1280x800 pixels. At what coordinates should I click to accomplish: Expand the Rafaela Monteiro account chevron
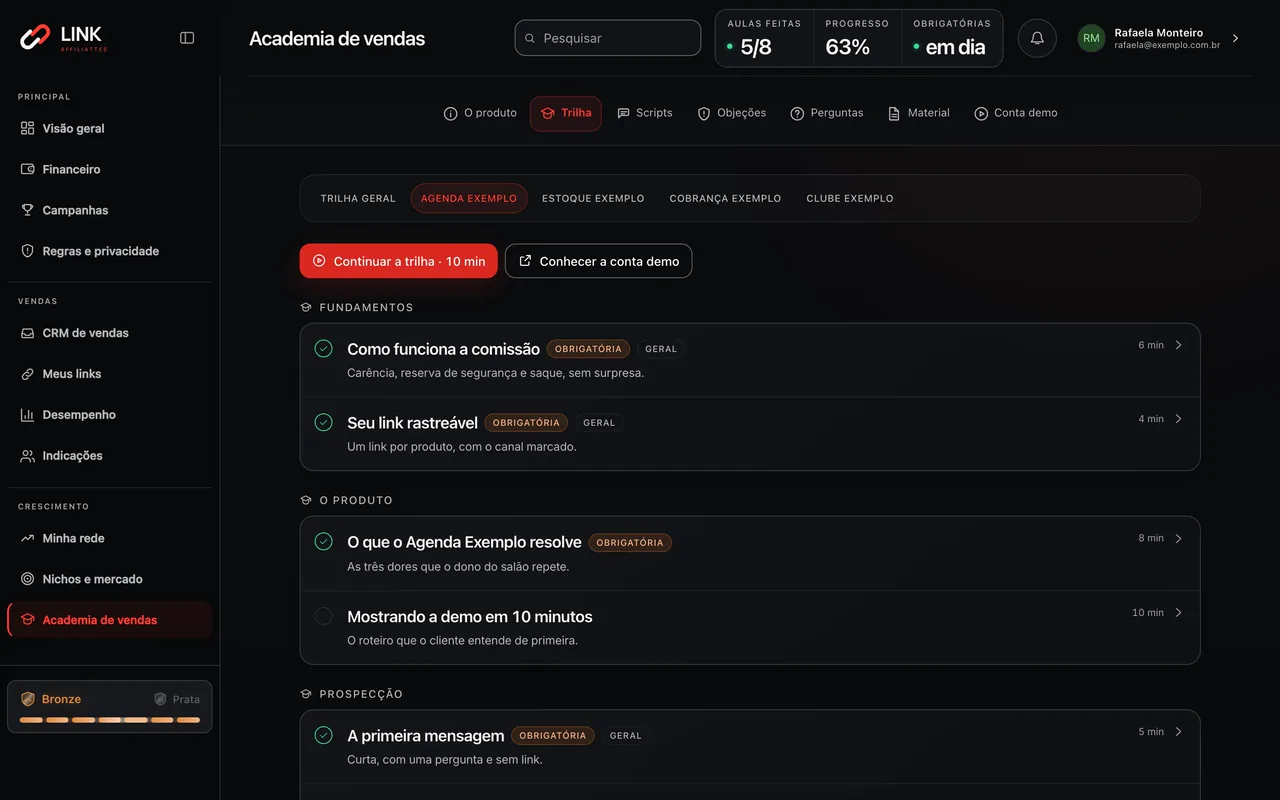coord(1235,38)
